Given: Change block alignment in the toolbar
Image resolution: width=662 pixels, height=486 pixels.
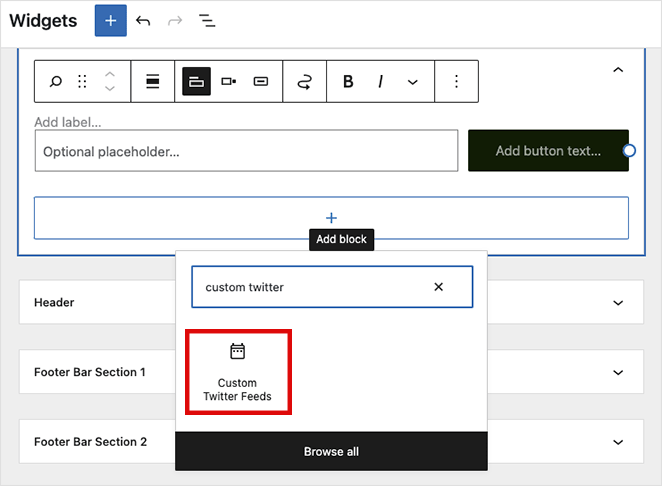Looking at the screenshot, I should (152, 81).
